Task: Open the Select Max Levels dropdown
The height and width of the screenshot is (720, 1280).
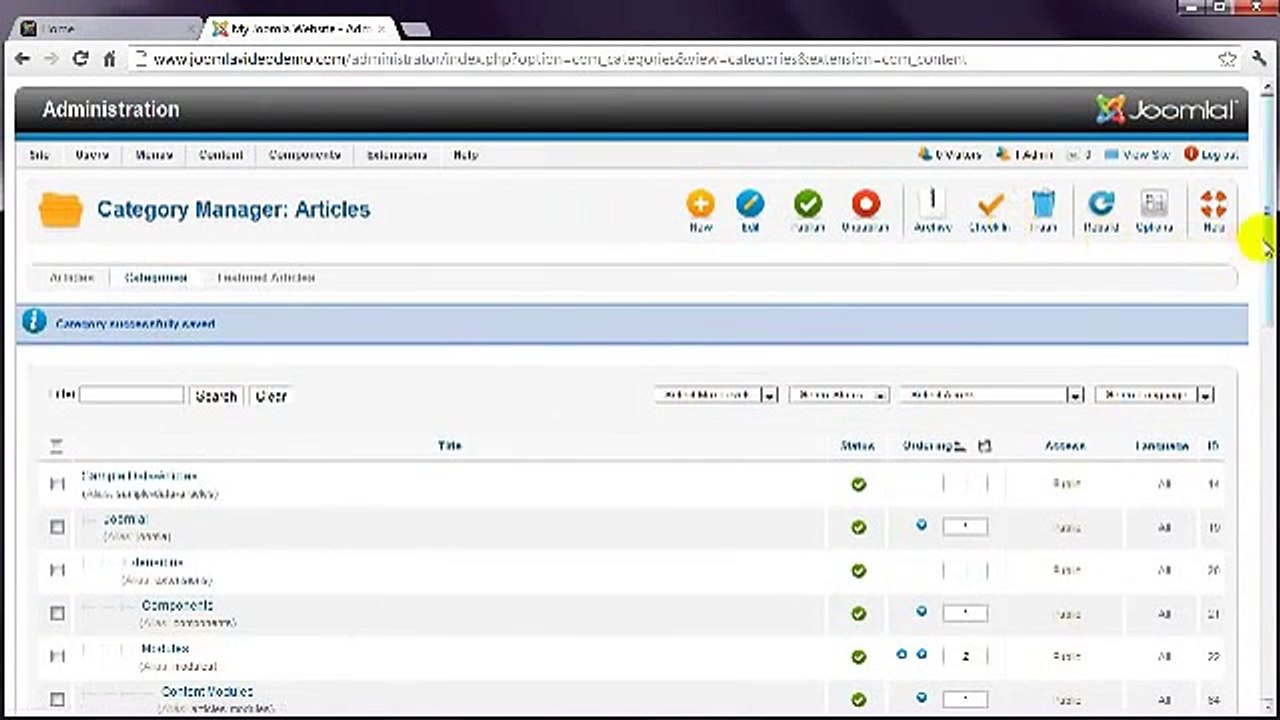Action: pyautogui.click(x=716, y=395)
